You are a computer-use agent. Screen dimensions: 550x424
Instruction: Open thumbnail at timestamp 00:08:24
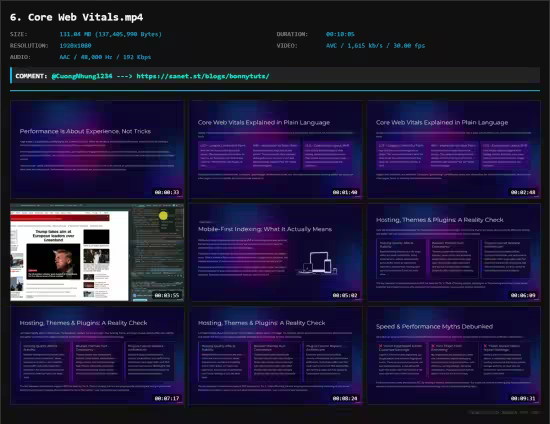click(x=275, y=355)
